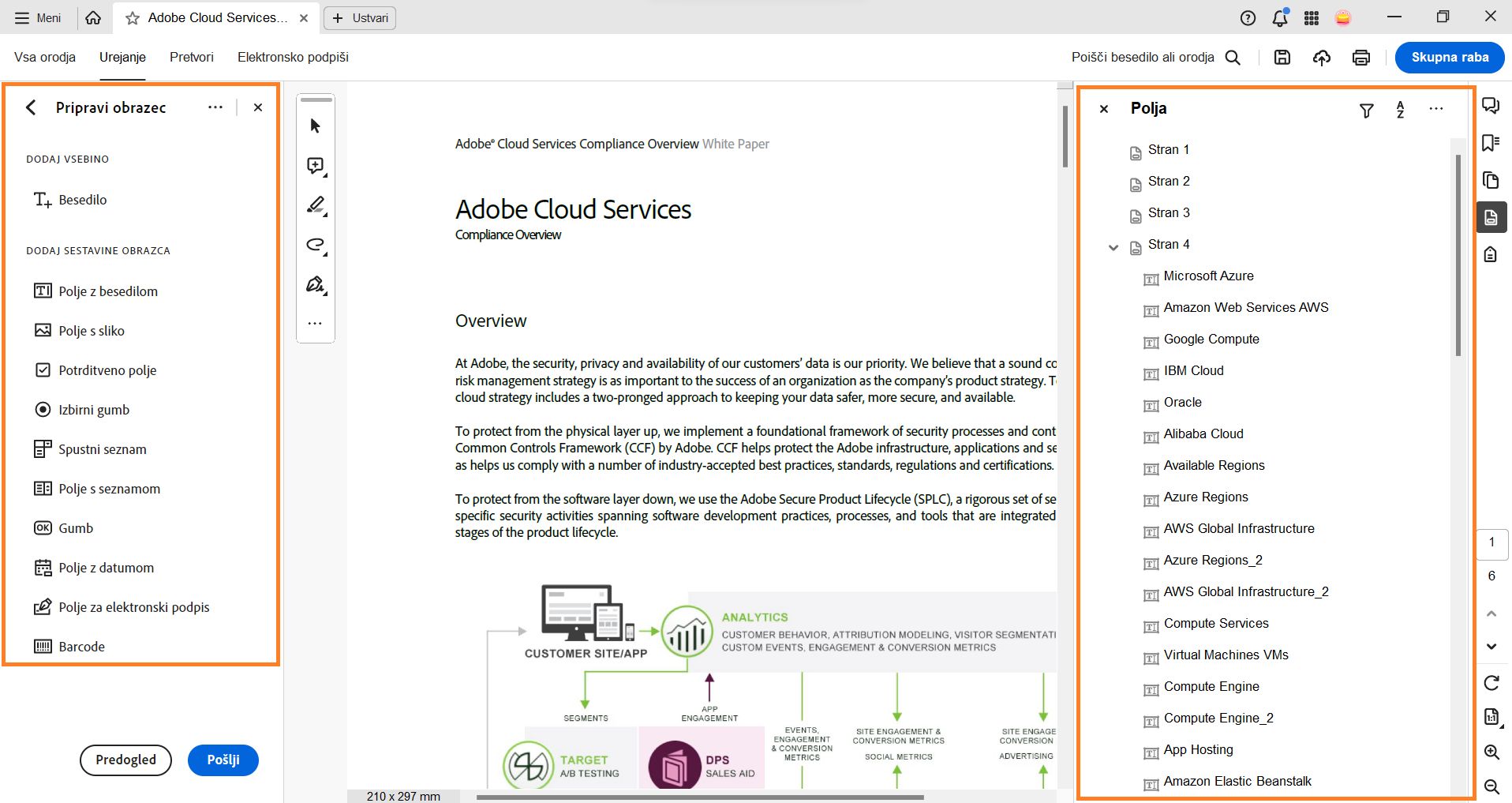Viewport: 1512px width, 803px height.
Task: Rotate the page view icon
Action: point(1491,683)
